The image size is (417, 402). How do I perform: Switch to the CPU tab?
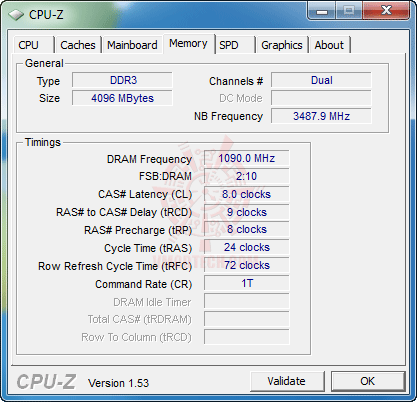point(33,45)
